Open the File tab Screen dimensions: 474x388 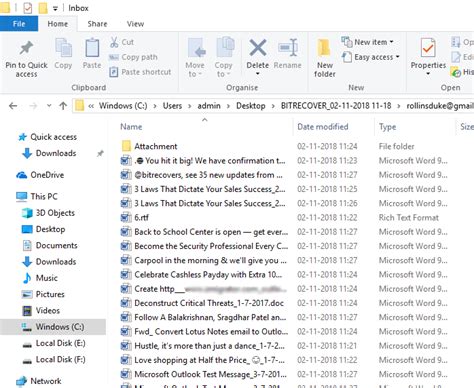point(19,24)
